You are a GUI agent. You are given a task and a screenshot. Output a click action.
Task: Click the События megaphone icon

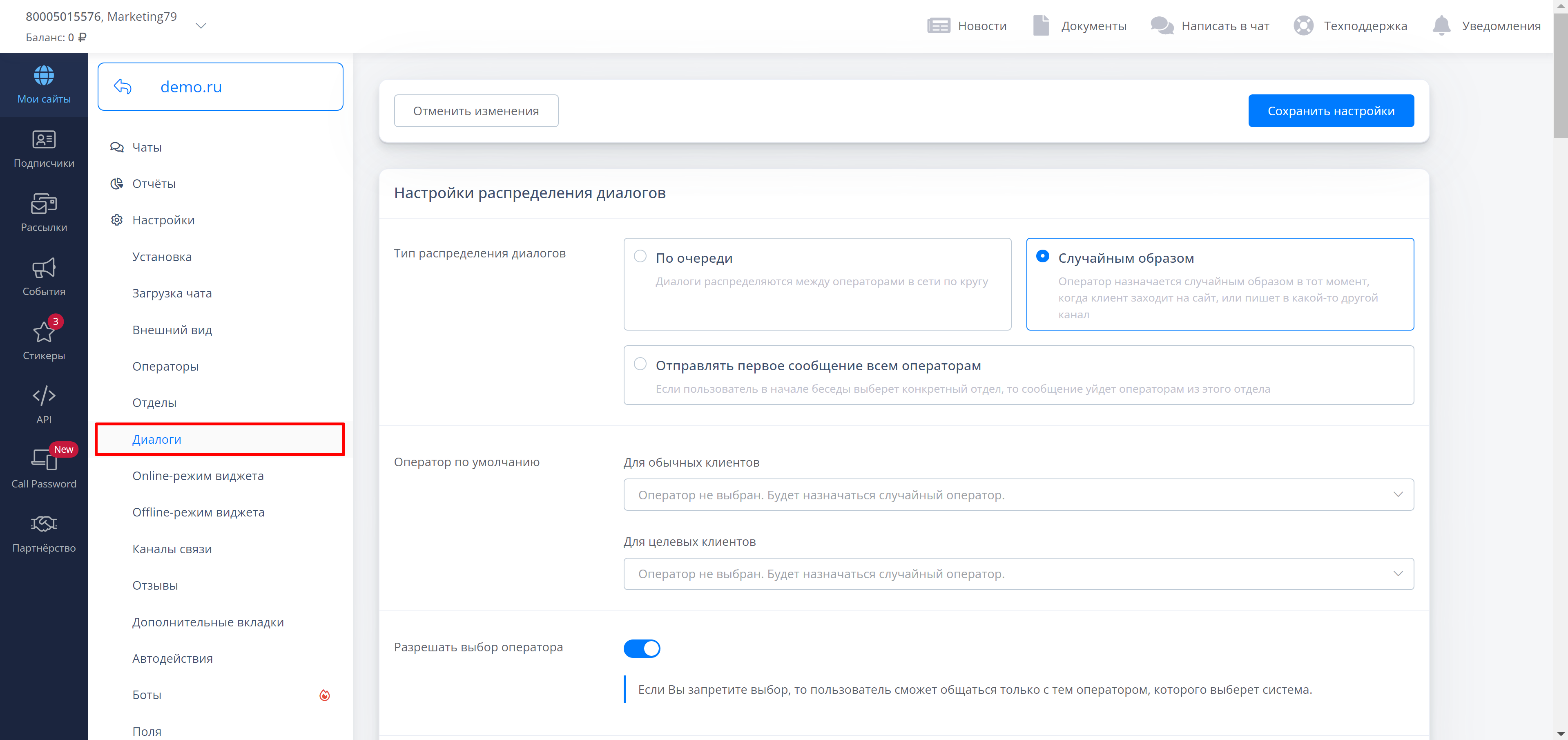click(44, 268)
